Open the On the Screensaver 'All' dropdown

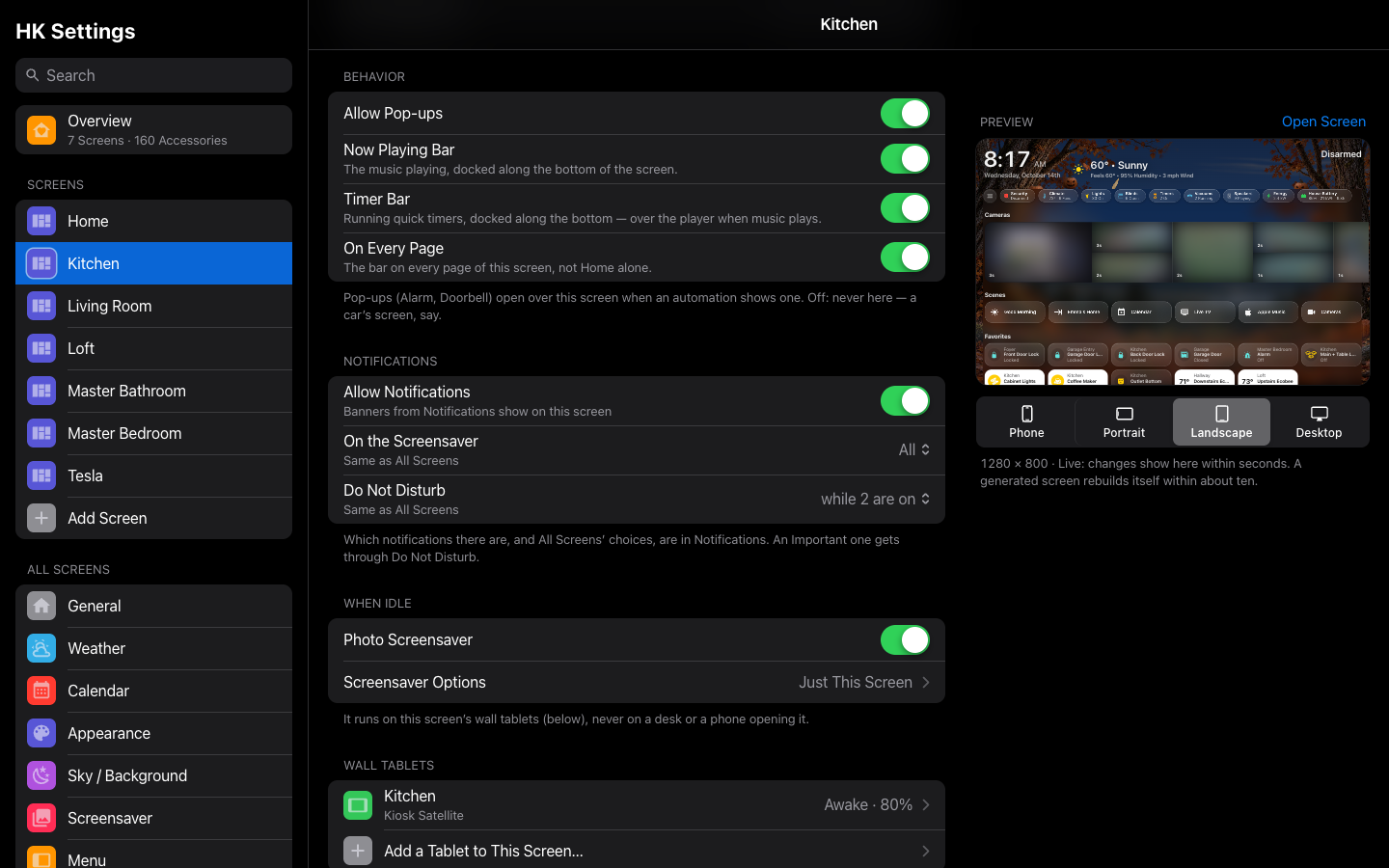[x=914, y=449]
